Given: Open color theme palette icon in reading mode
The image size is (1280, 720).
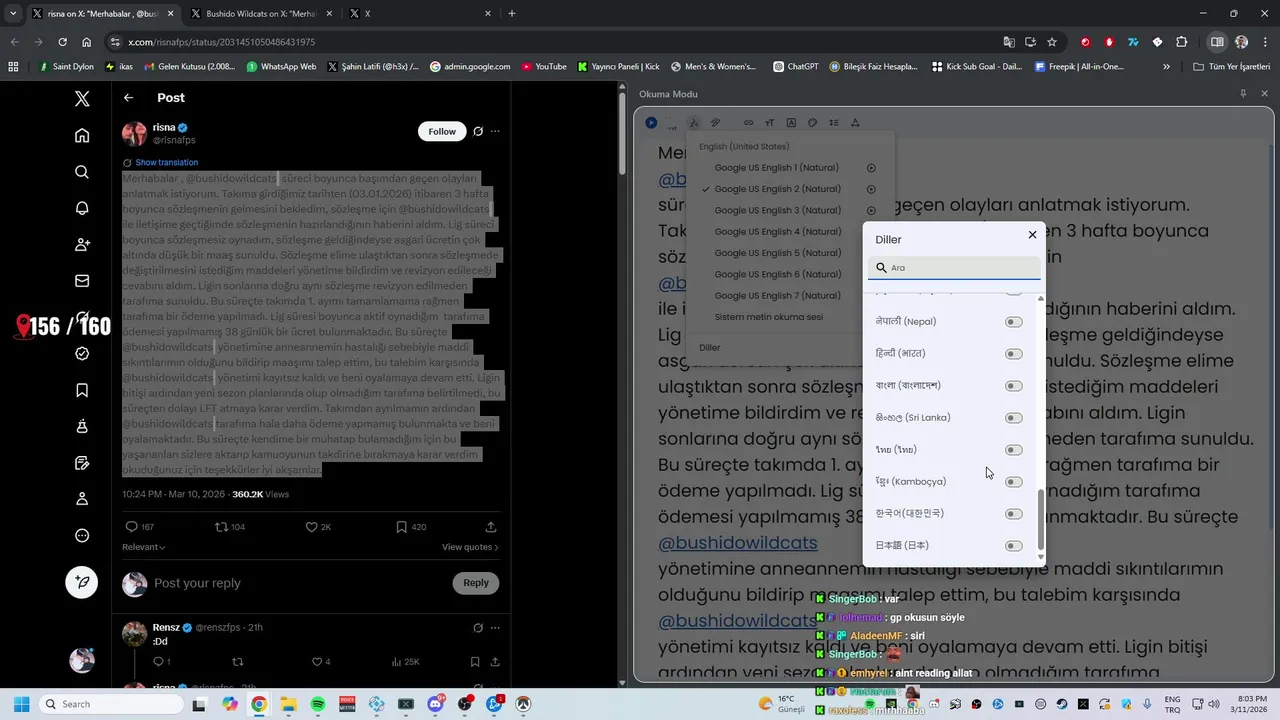Looking at the screenshot, I should (812, 122).
